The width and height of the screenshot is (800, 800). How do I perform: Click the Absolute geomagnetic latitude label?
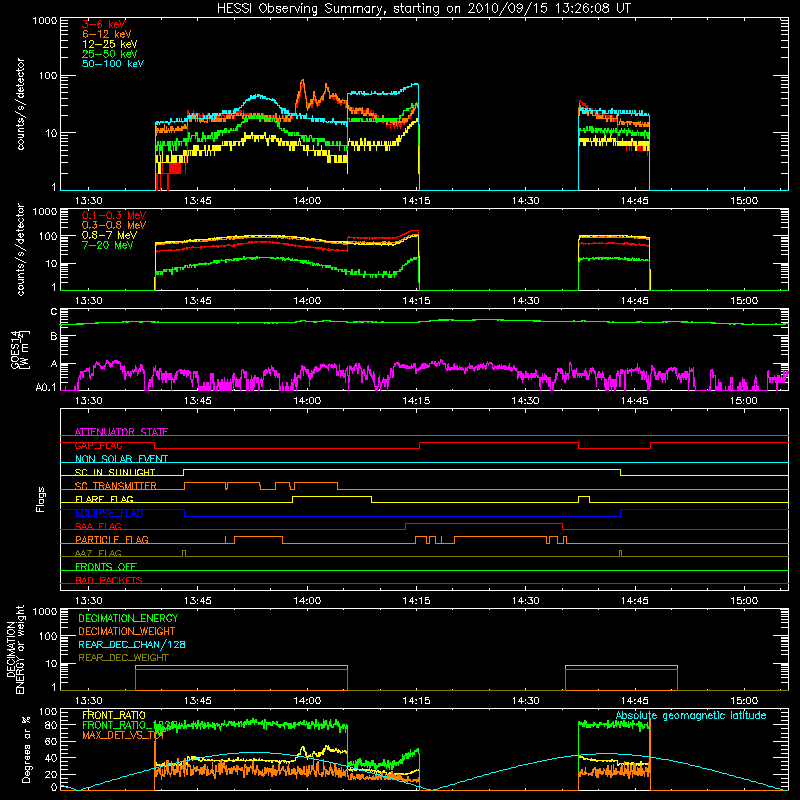point(691,716)
